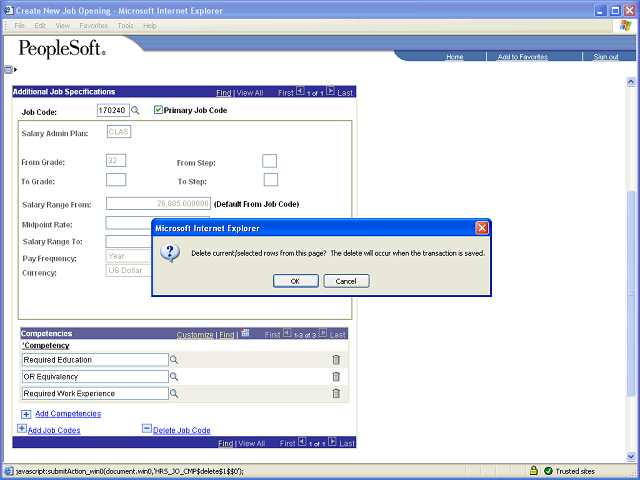Image resolution: width=640 pixels, height=480 pixels.
Task: Close the Microsoft Internet Explorer dialog
Action: (482, 228)
